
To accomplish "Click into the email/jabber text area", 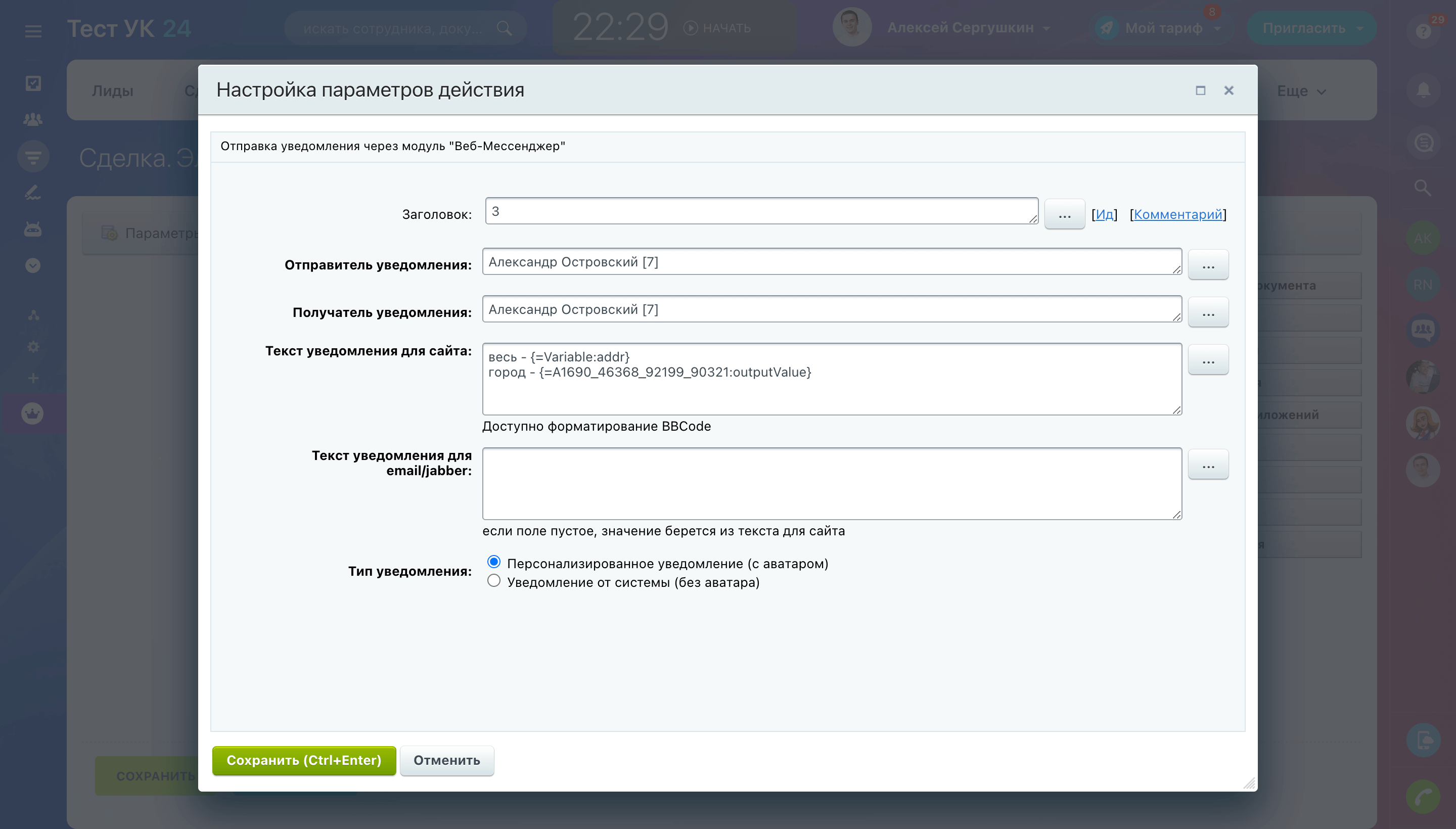I will coord(831,484).
